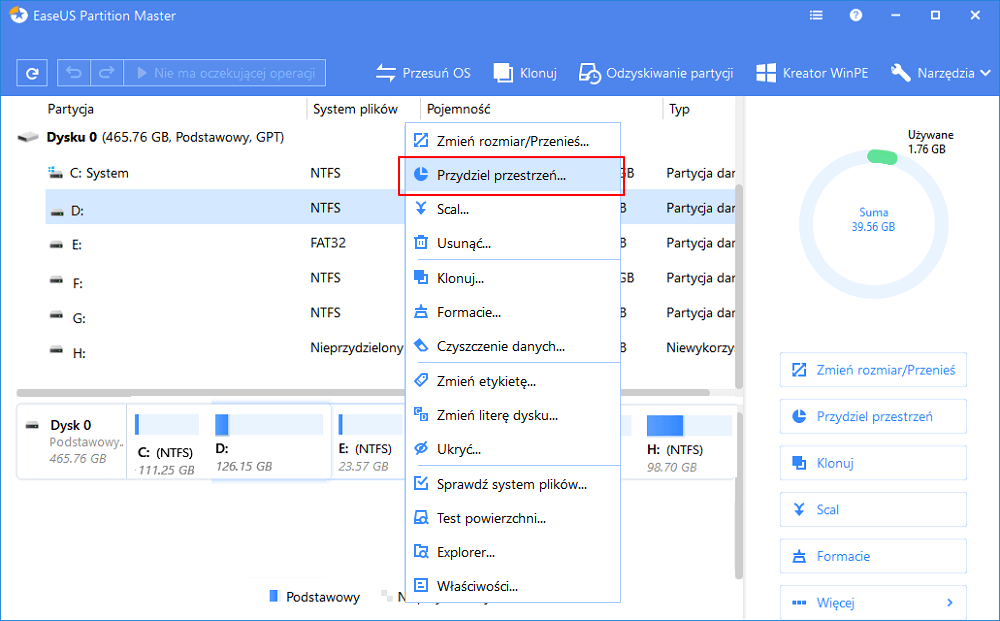This screenshot has width=1000, height=621.
Task: Click the Czyszczenie danych eraser icon
Action: [x=421, y=346]
